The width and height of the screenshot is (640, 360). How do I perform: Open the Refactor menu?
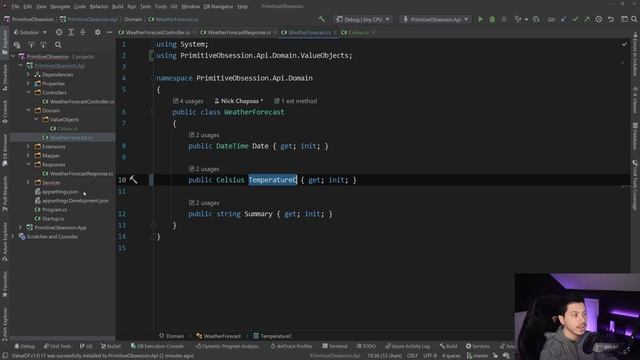click(x=99, y=7)
